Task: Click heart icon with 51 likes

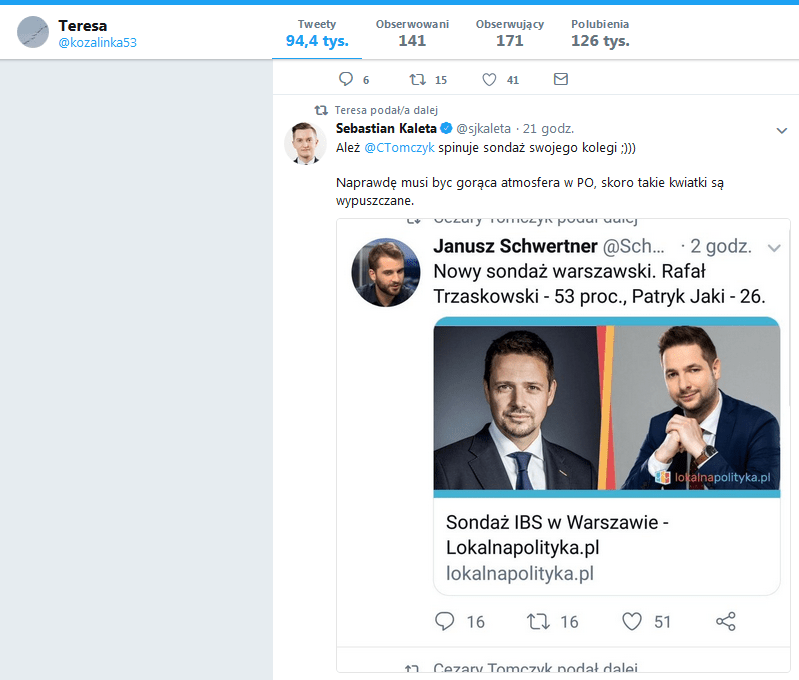Action: point(632,621)
